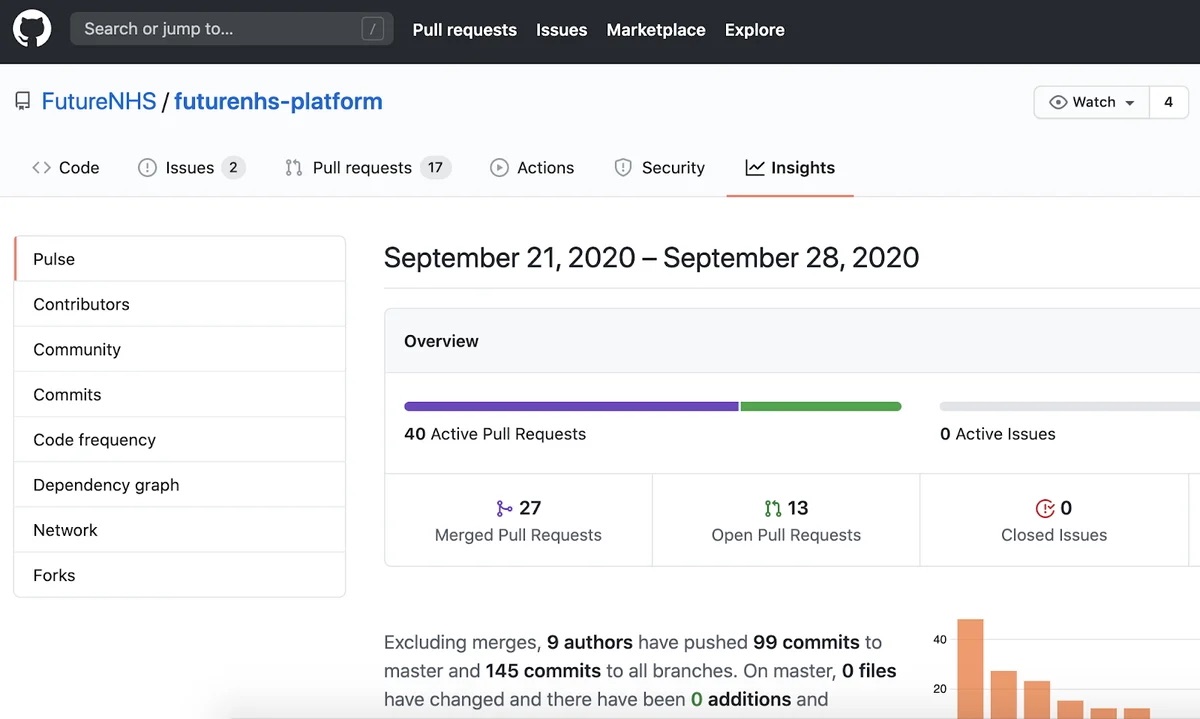The height and width of the screenshot is (719, 1200).
Task: Open Marketplace in top navigation
Action: click(656, 30)
